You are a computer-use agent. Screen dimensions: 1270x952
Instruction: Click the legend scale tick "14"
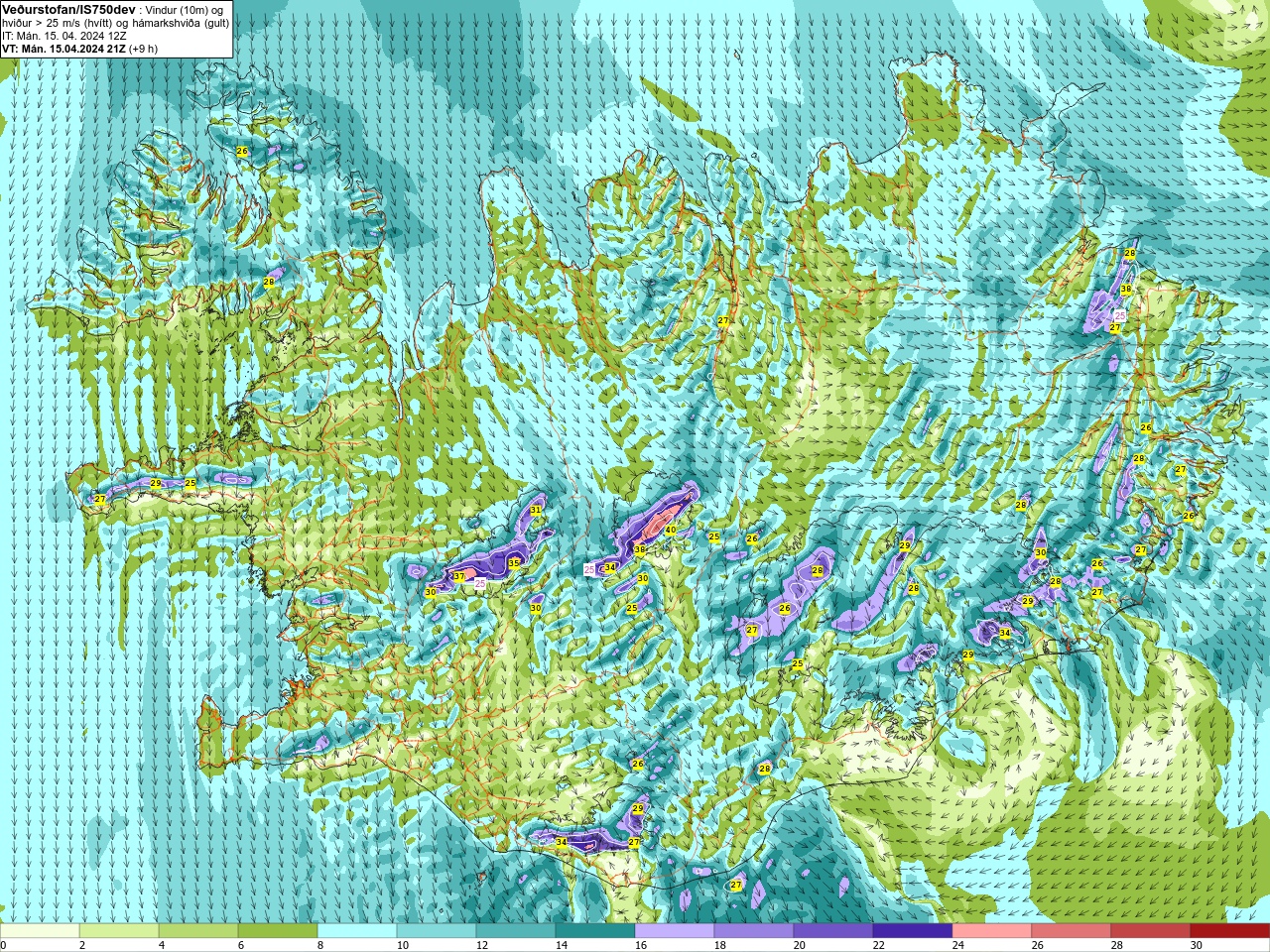562,945
